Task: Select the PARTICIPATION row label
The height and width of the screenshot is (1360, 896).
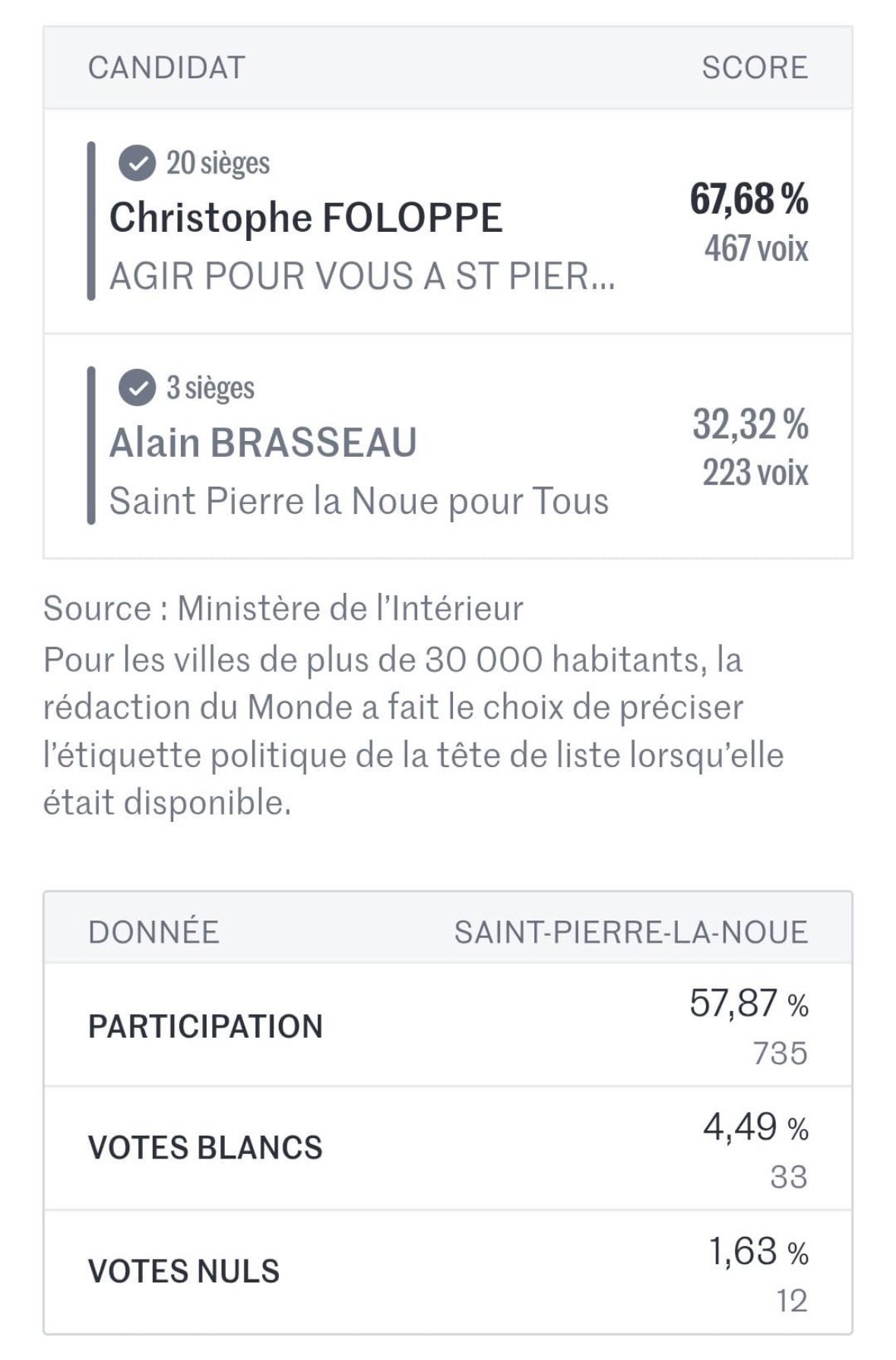Action: click(x=205, y=1026)
